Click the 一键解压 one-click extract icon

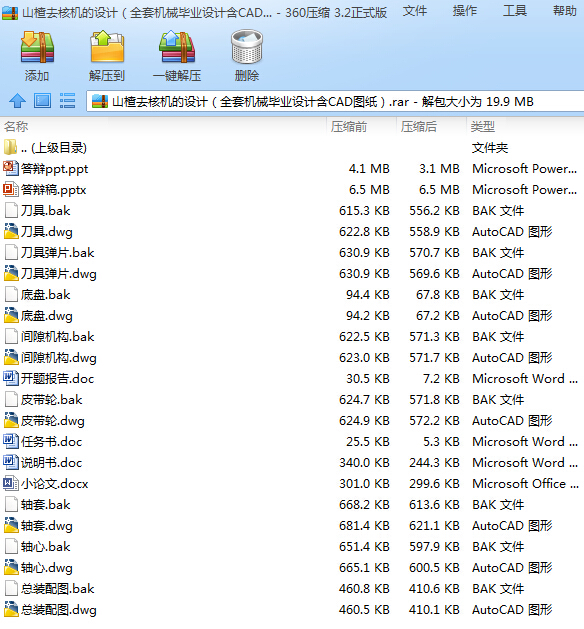click(177, 47)
